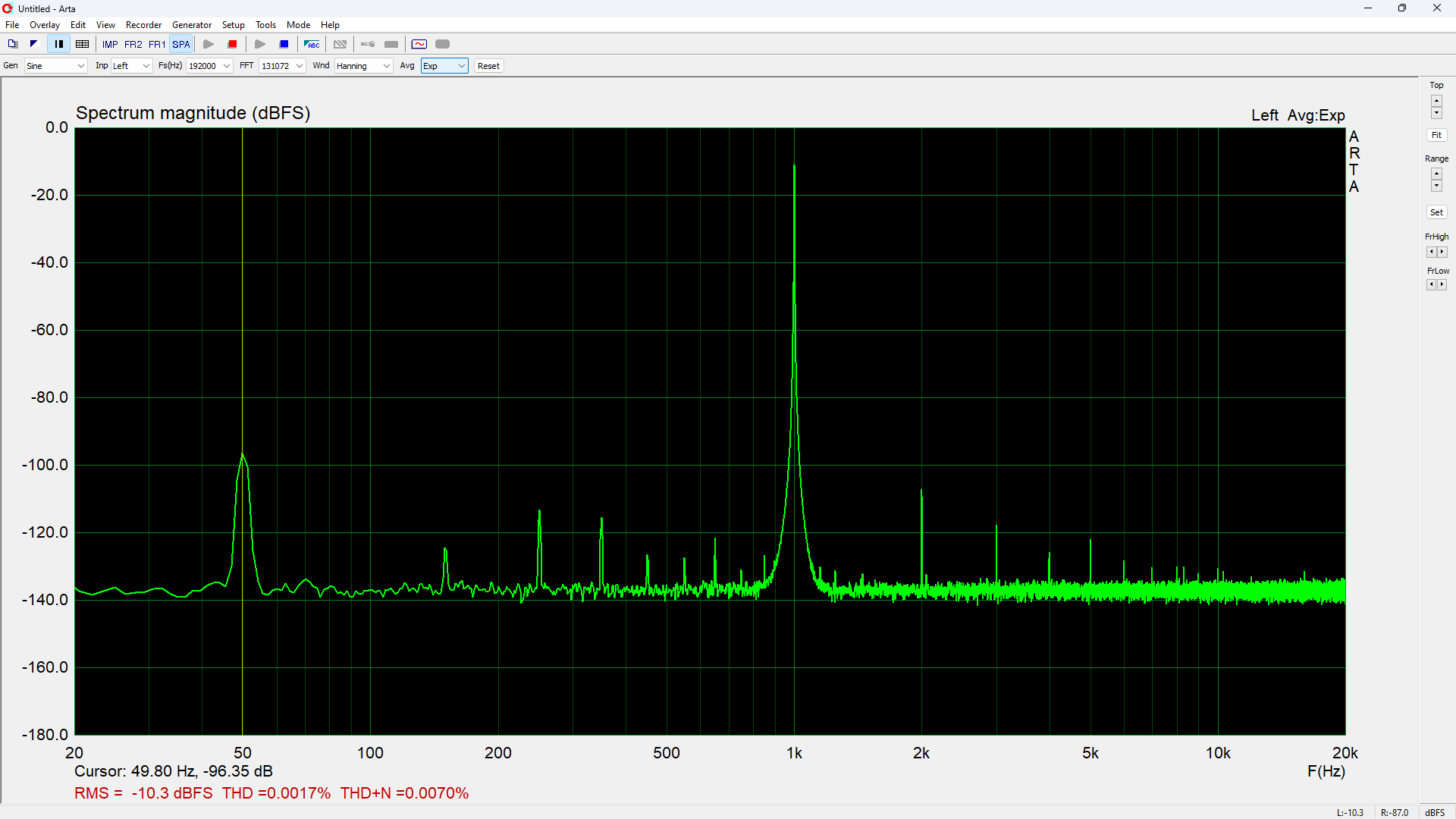This screenshot has width=1456, height=819.
Task: Open the Setup menu
Action: tap(234, 25)
